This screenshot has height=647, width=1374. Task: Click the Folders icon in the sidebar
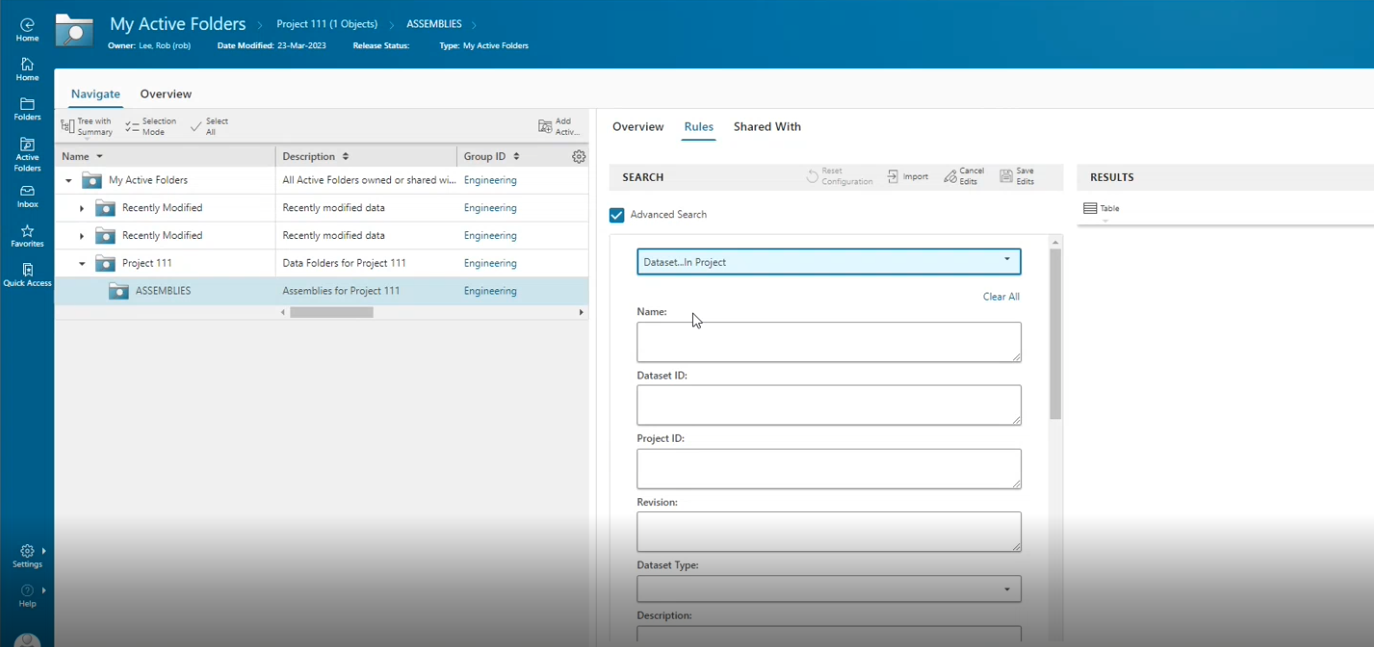(27, 109)
